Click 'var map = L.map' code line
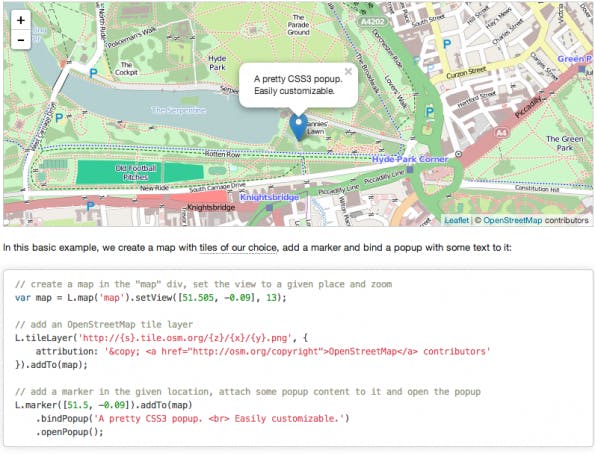 151,297
